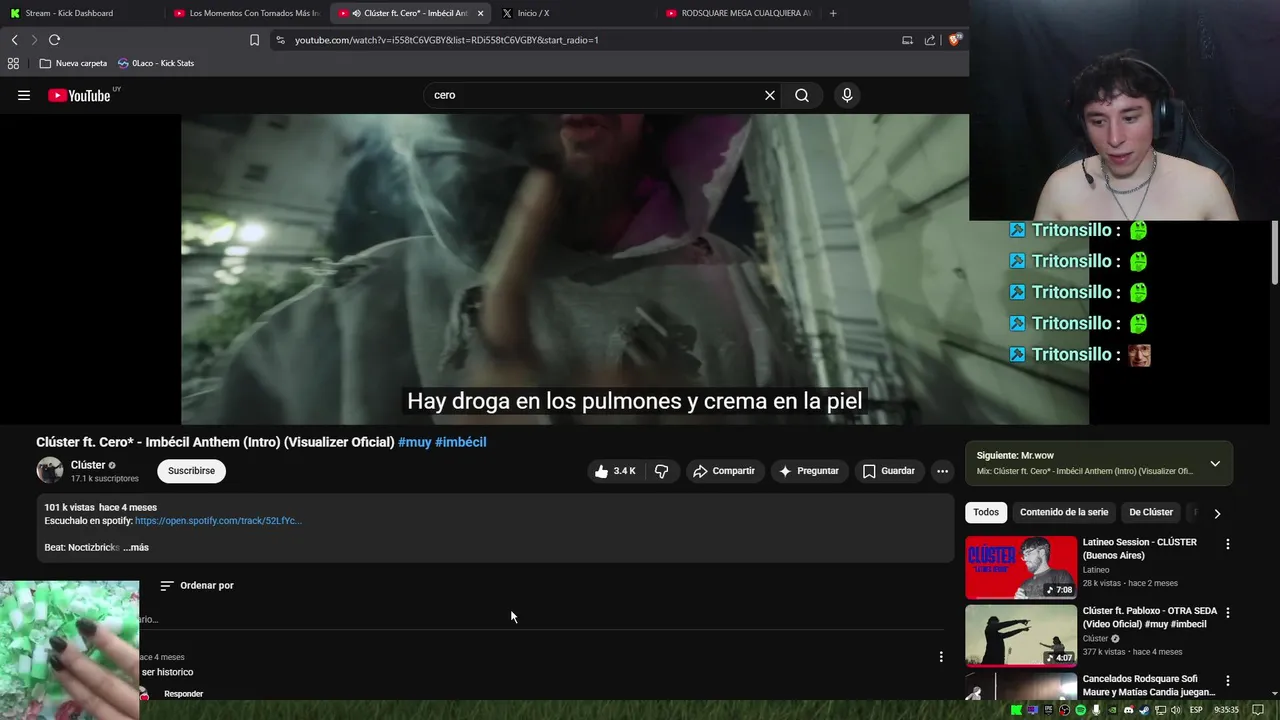
Task: Open the Kick tray icon
Action: pyautogui.click(x=1016, y=710)
